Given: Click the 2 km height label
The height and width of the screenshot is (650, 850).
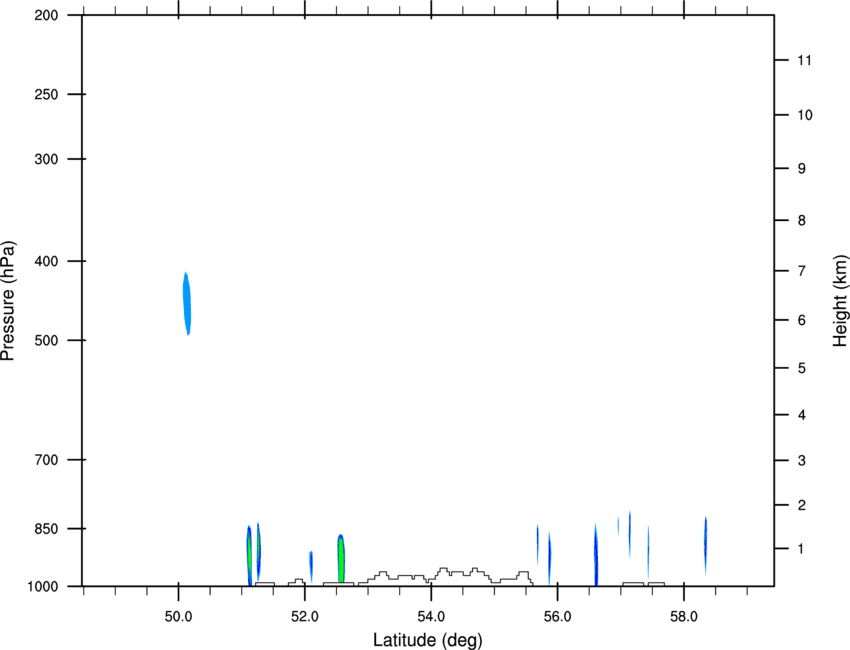Looking at the screenshot, I should (802, 505).
